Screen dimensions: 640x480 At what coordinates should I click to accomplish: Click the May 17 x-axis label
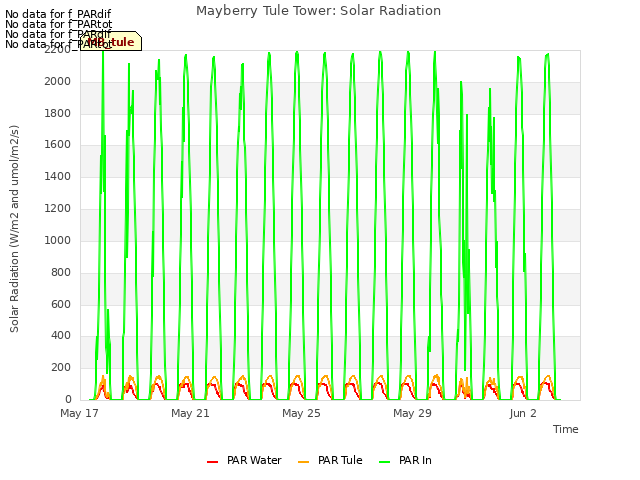point(79,413)
